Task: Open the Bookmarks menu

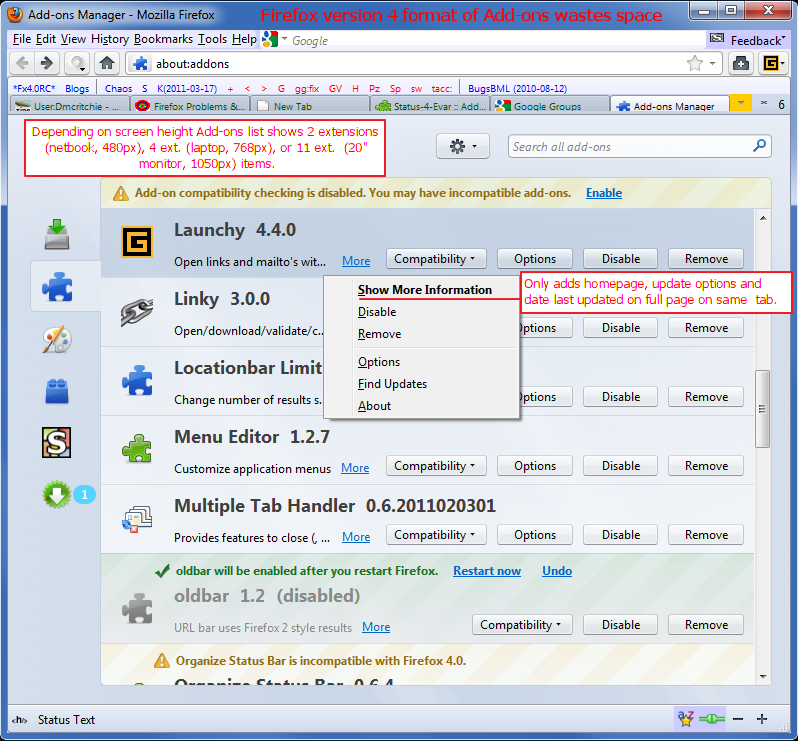Action: (163, 39)
